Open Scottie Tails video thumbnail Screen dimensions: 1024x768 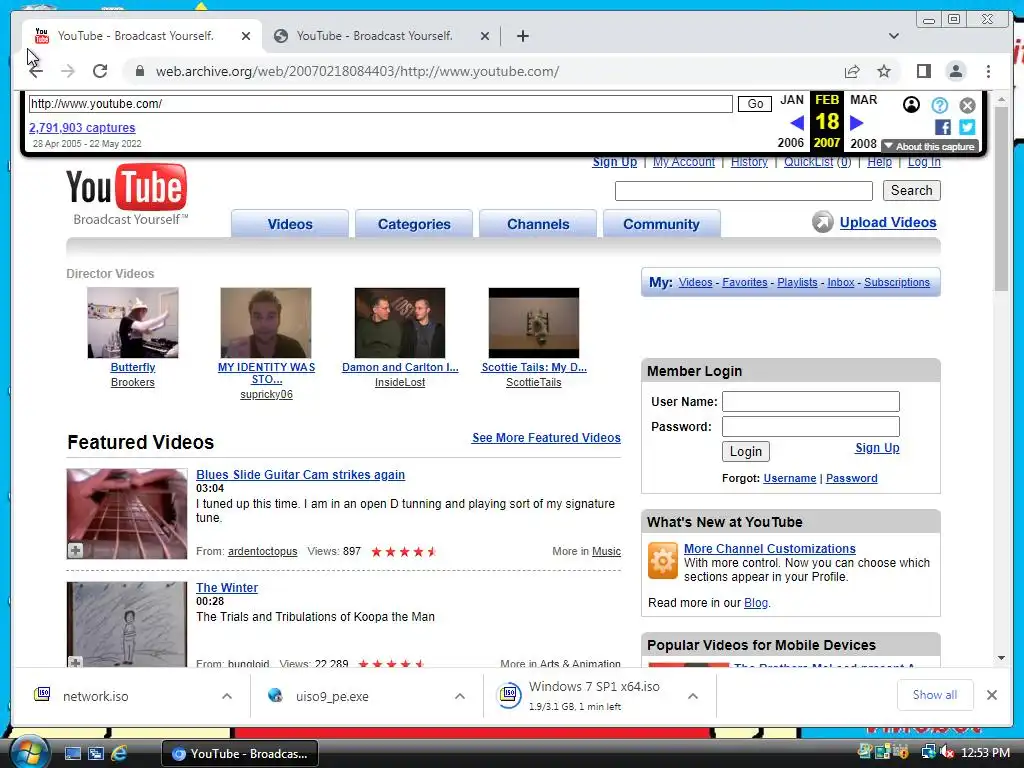[534, 323]
